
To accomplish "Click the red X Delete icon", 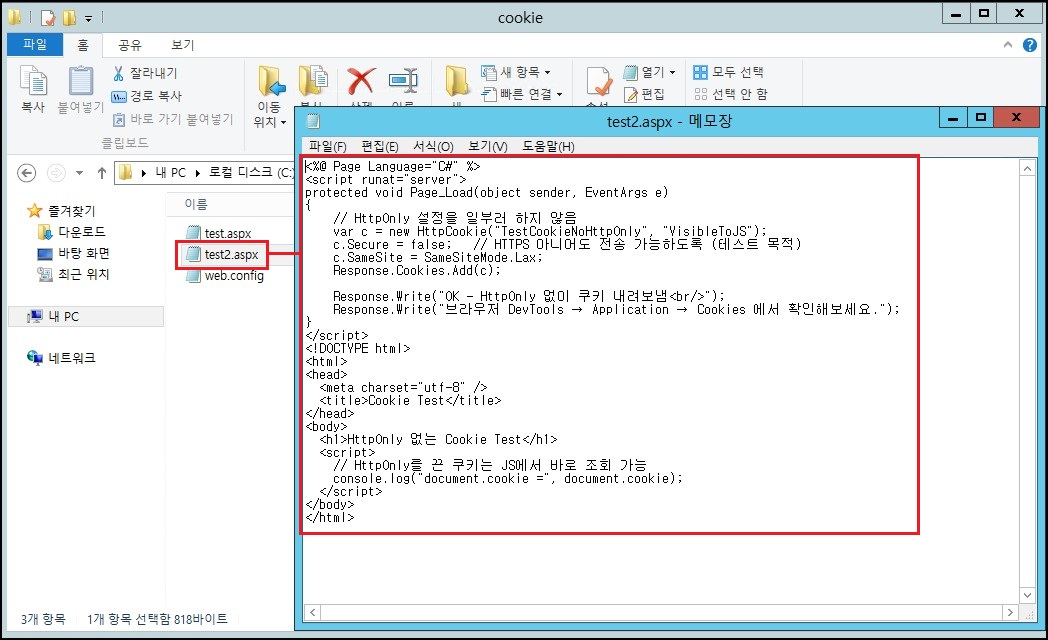I will pos(361,81).
